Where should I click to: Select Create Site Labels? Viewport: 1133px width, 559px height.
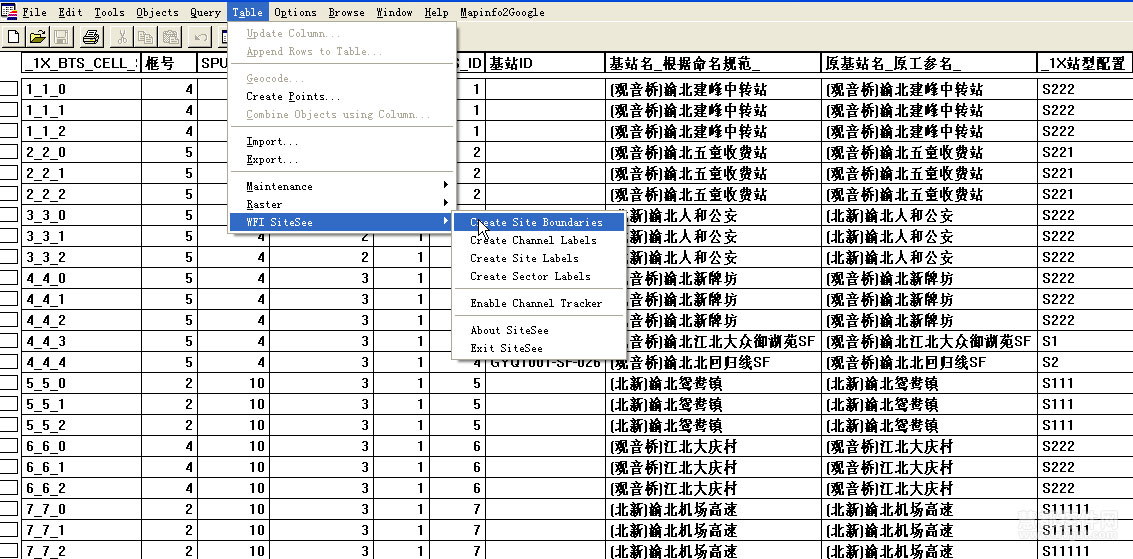click(538, 258)
